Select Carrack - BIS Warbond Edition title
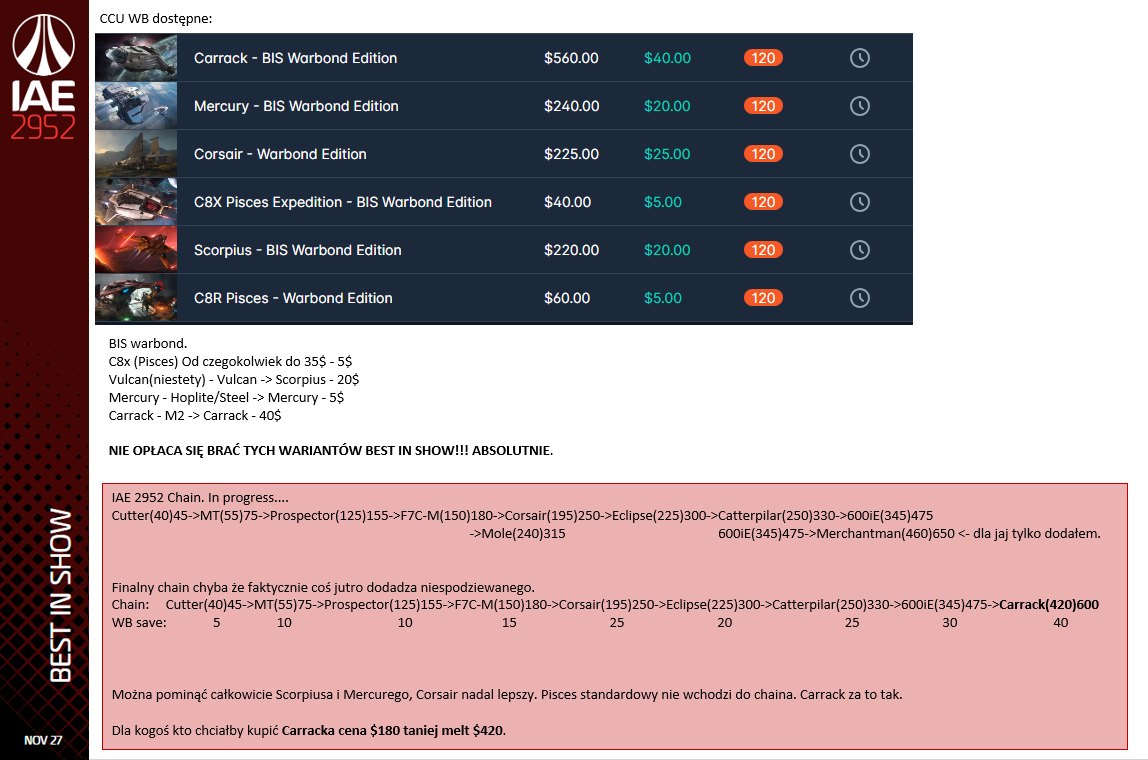This screenshot has height=760, width=1148. [x=295, y=58]
